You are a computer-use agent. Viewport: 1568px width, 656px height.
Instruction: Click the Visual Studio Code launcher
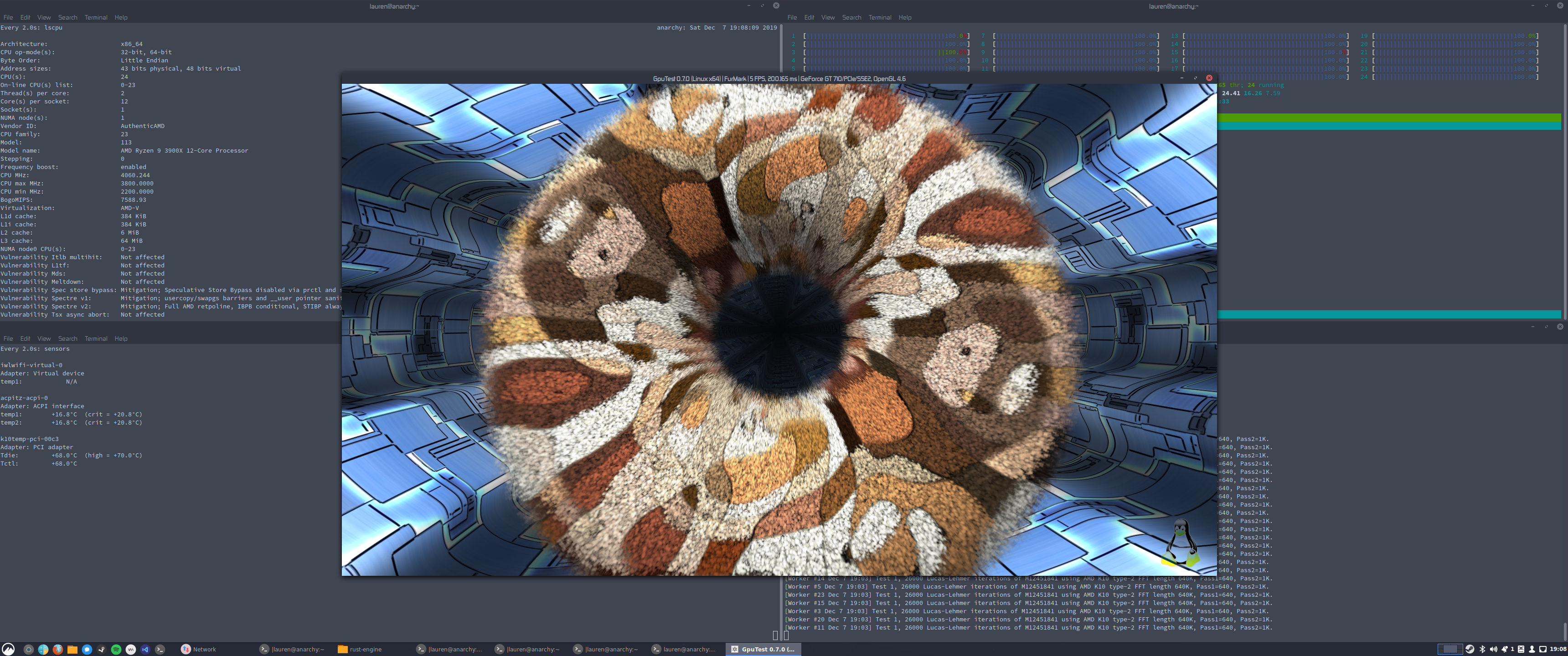[145, 649]
